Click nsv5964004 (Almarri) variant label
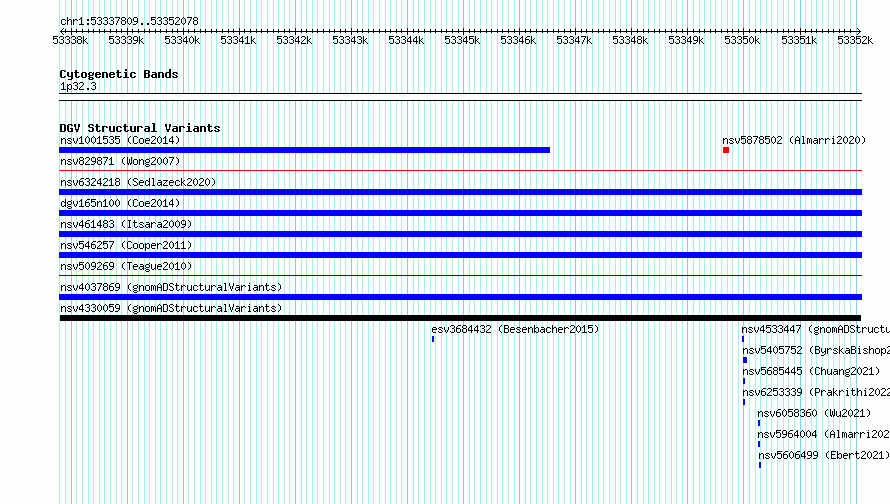Screen dimensions: 890x504 pos(824,434)
